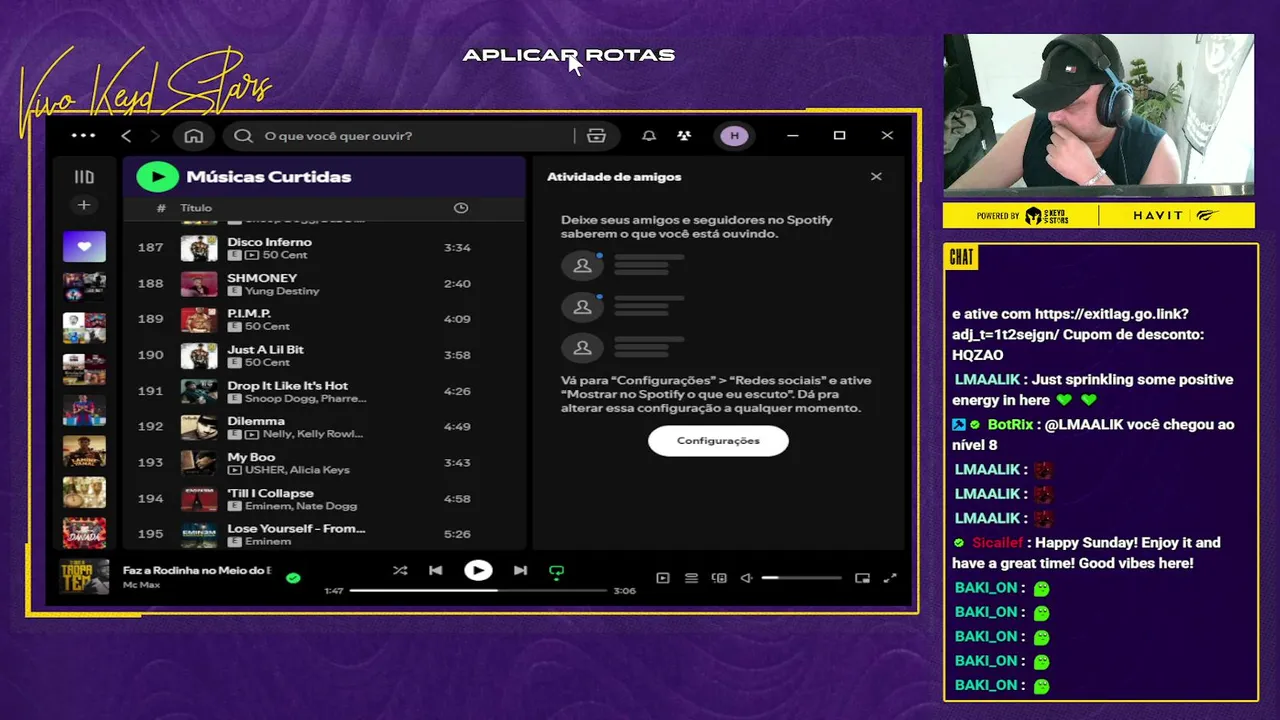Click now-playing title 'Faz a Rodinha no Meio do'
1280x720 pixels.
click(x=197, y=570)
